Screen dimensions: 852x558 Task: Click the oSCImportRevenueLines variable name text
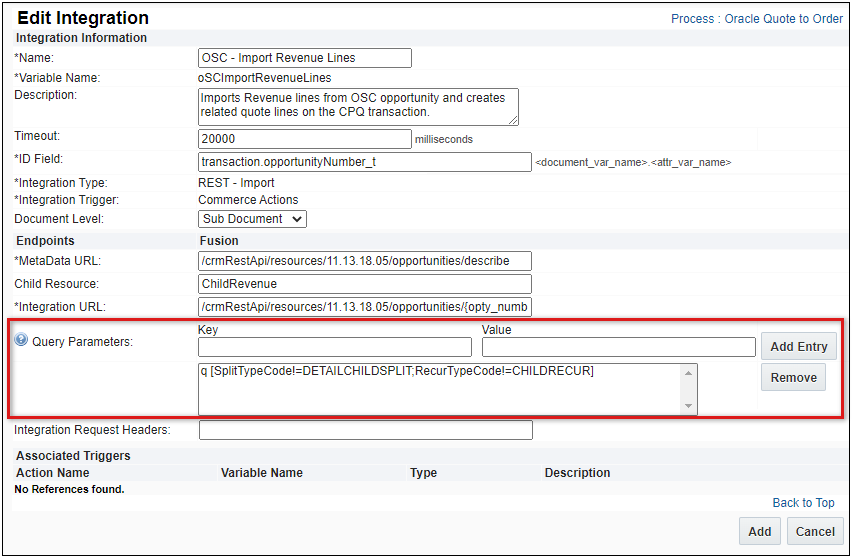tap(265, 78)
